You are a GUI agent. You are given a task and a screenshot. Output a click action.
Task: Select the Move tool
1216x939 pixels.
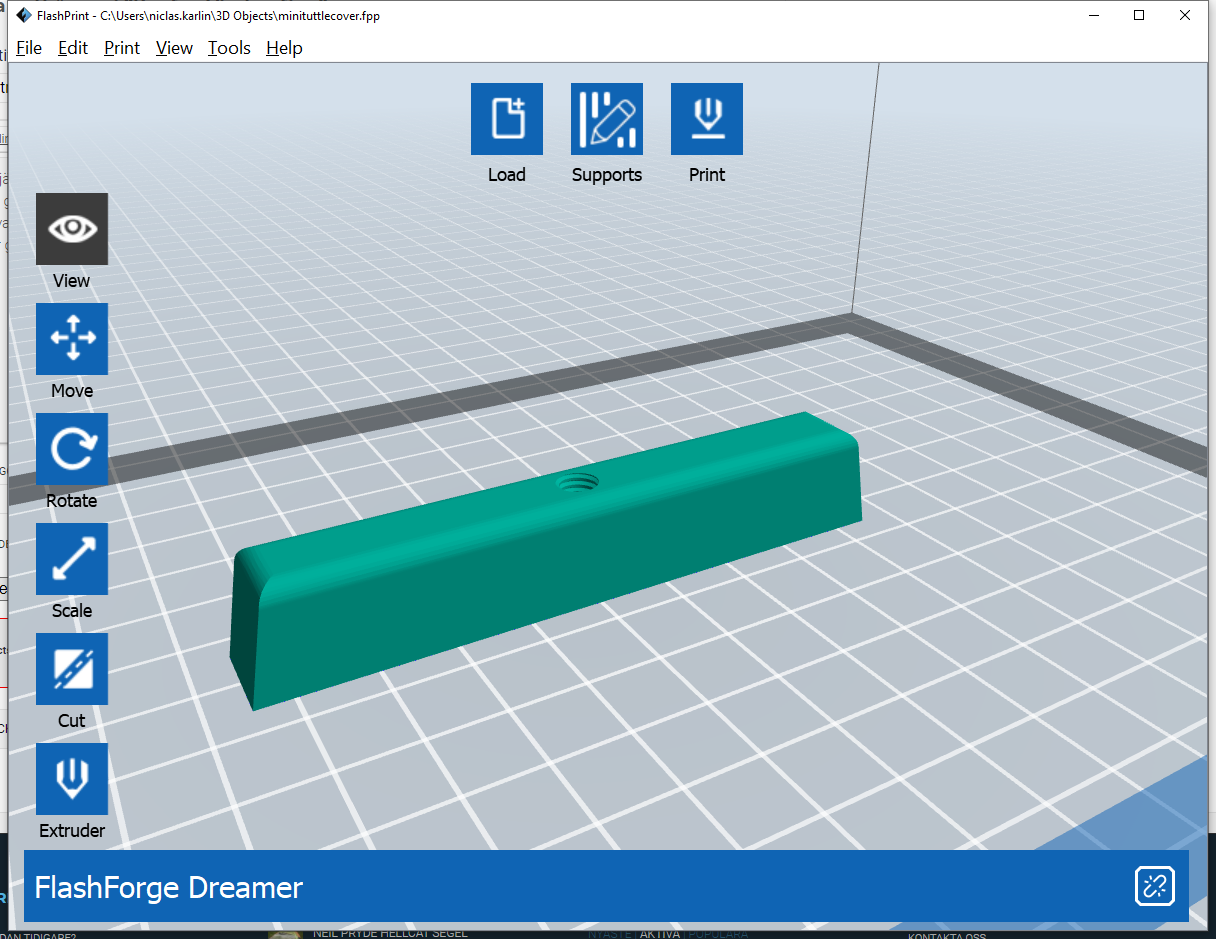coord(72,339)
